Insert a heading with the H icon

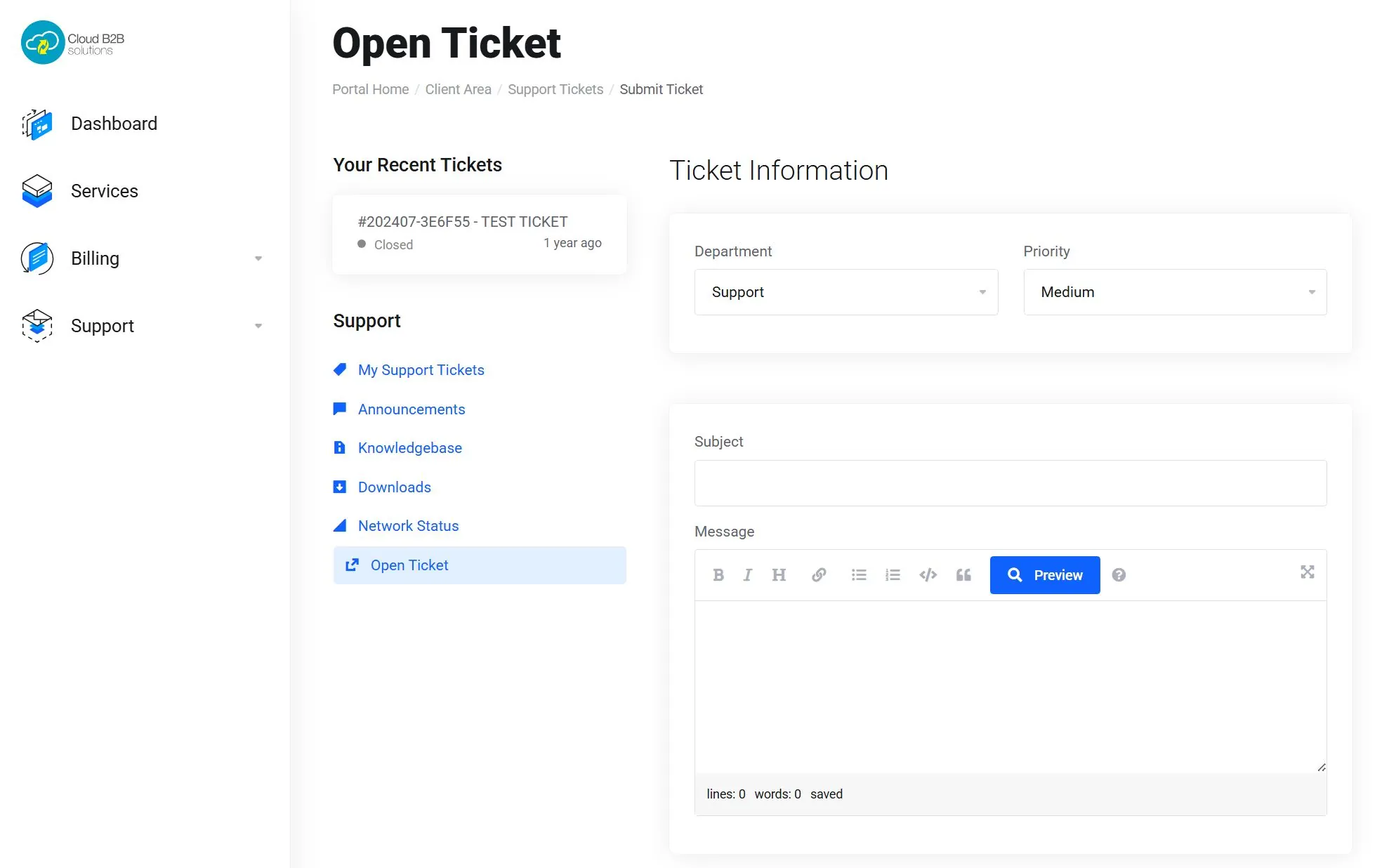coord(779,575)
